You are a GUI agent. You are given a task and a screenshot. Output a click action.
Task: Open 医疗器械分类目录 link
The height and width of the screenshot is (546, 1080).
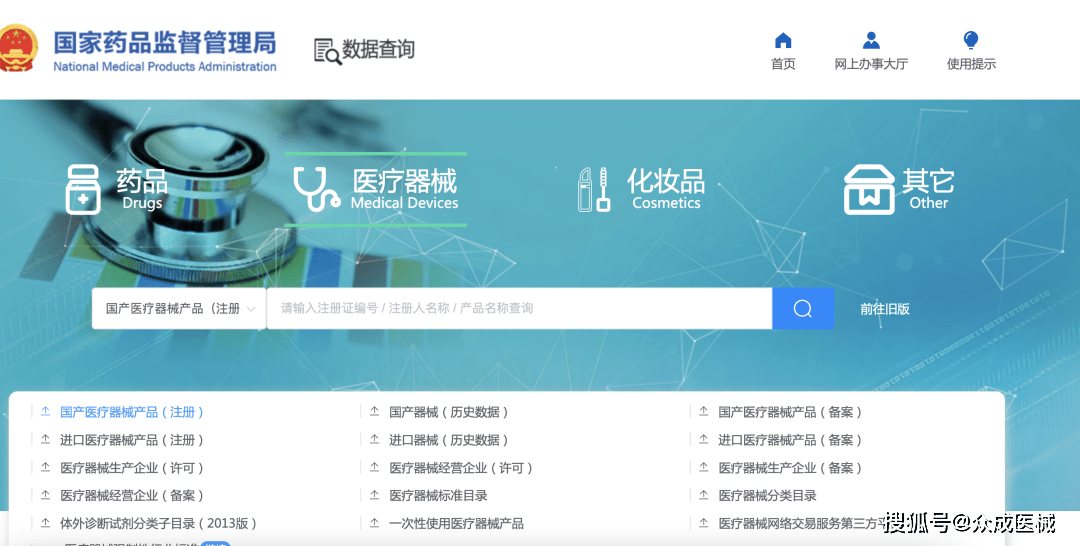coord(767,496)
